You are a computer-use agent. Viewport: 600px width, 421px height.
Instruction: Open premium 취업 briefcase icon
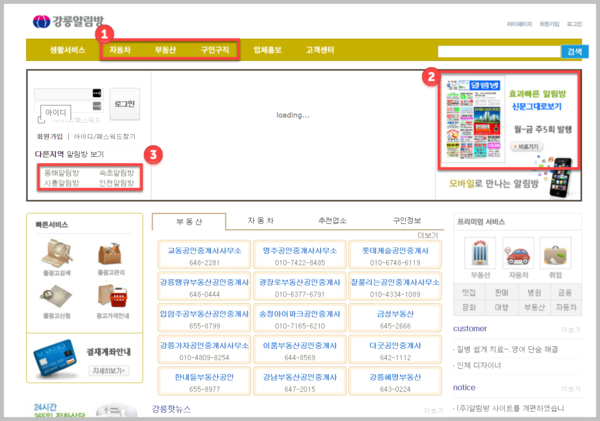click(x=555, y=253)
